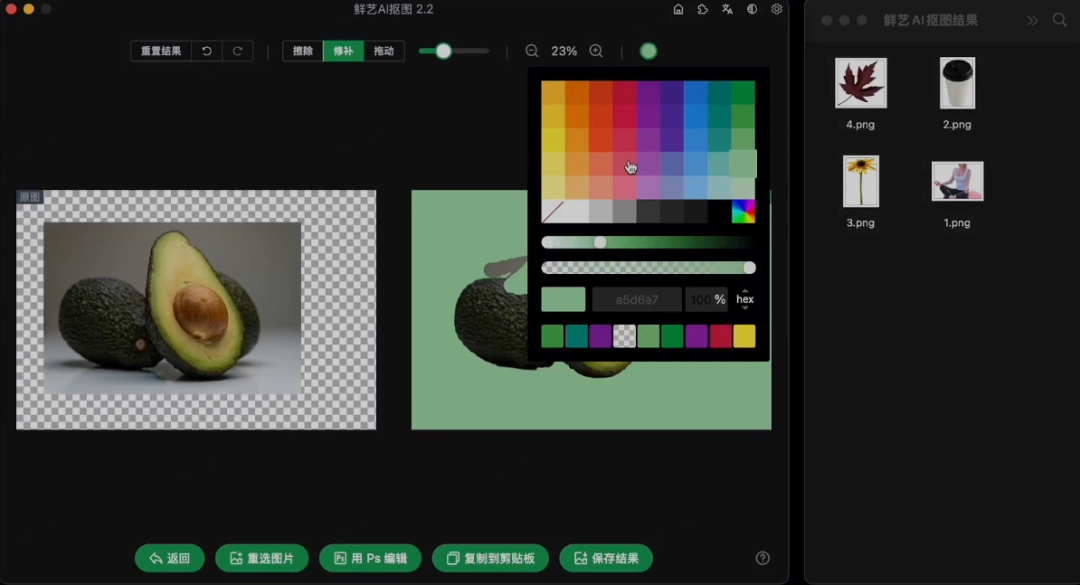
Task: Open the 4.png maple leaf thumbnail
Action: (x=861, y=83)
